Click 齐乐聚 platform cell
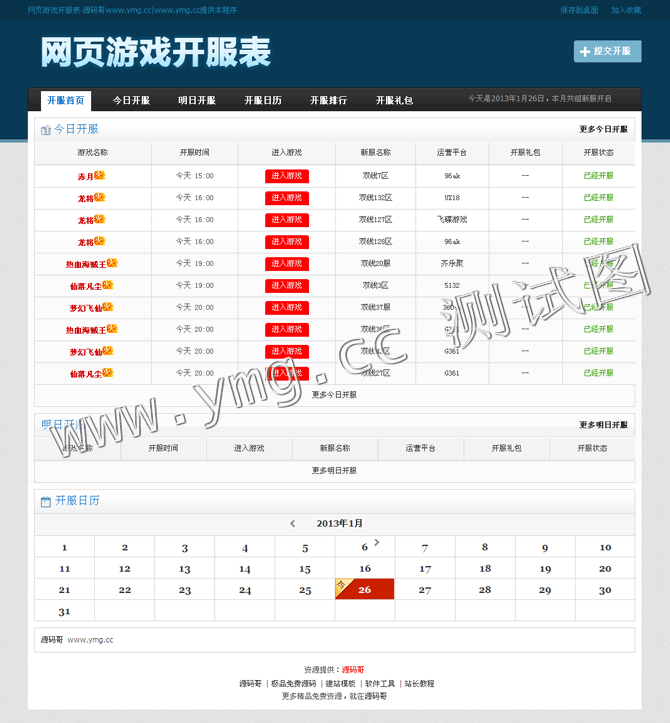 point(452,263)
